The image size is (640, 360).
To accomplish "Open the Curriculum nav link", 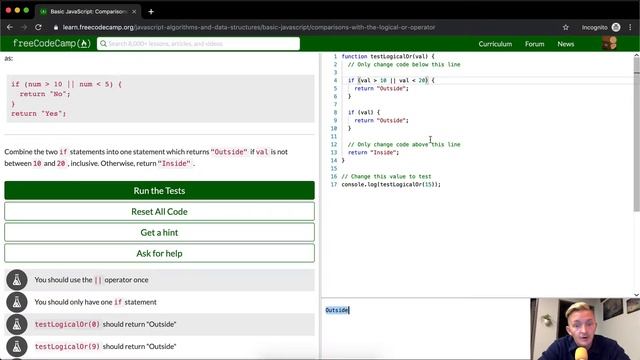I will click(495, 44).
